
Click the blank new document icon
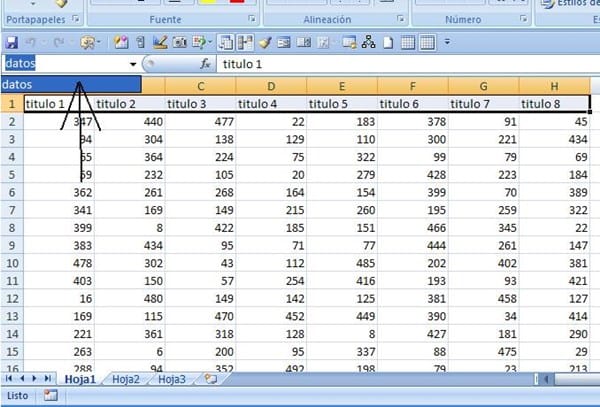(387, 42)
